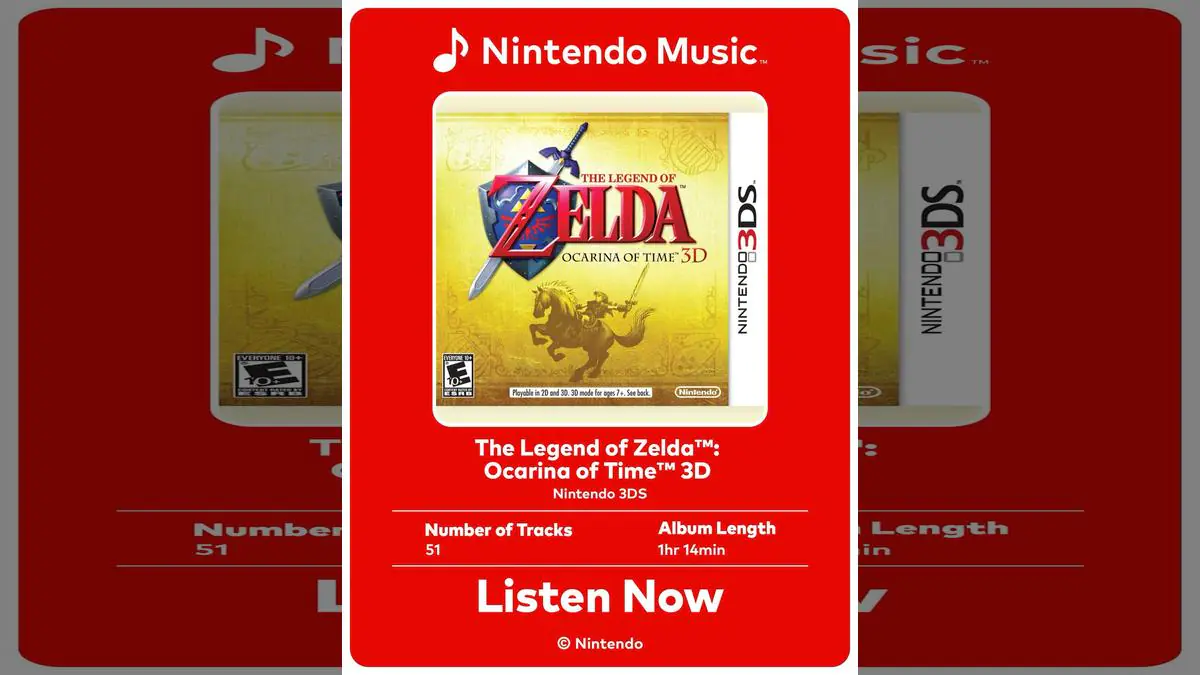
Task: Click the blurred ESRB badge in the left background
Action: [x=269, y=377]
